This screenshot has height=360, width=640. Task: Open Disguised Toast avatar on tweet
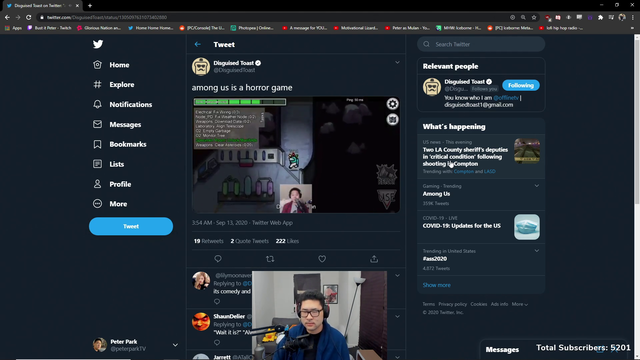(201, 67)
